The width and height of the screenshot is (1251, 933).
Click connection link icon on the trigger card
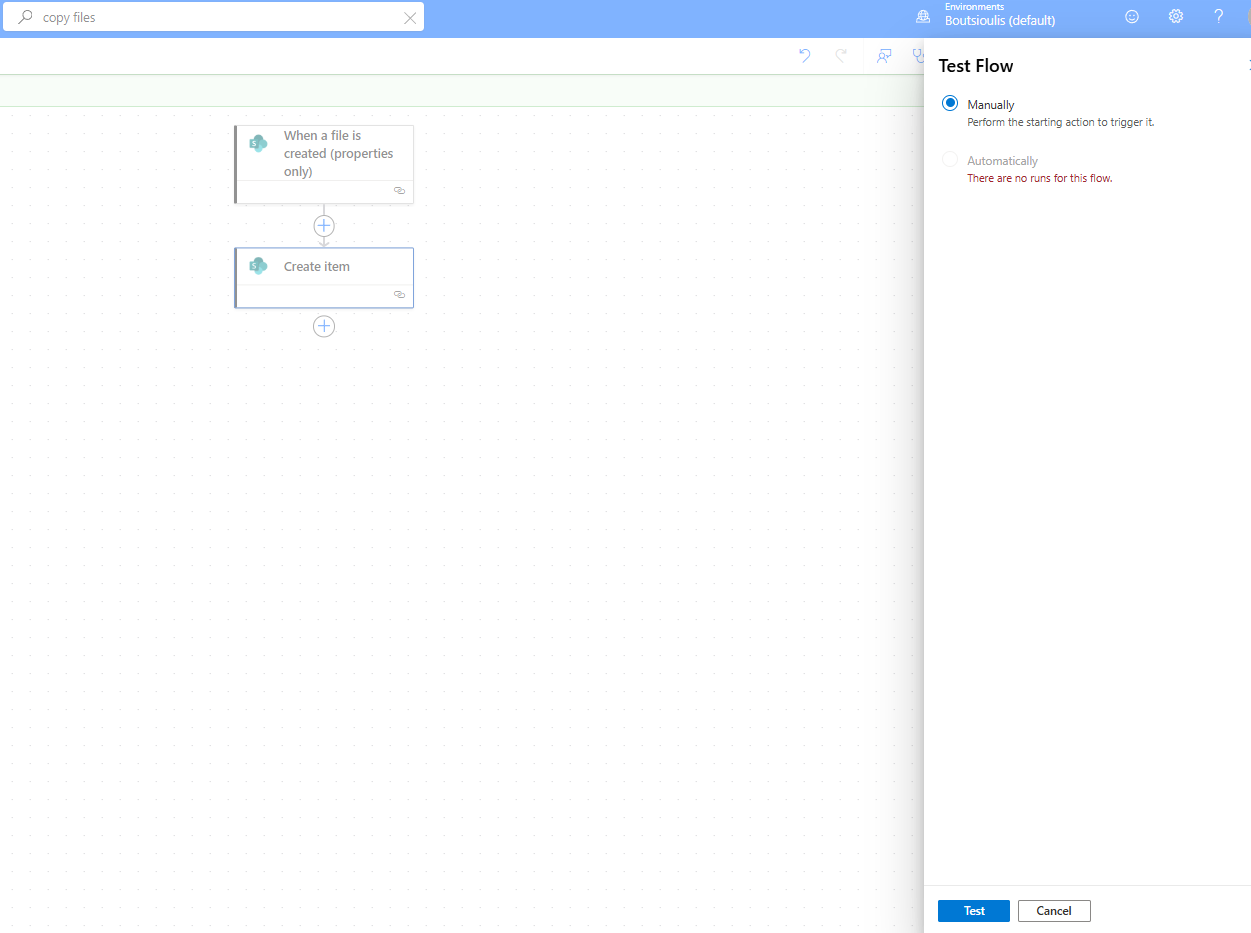(x=399, y=190)
